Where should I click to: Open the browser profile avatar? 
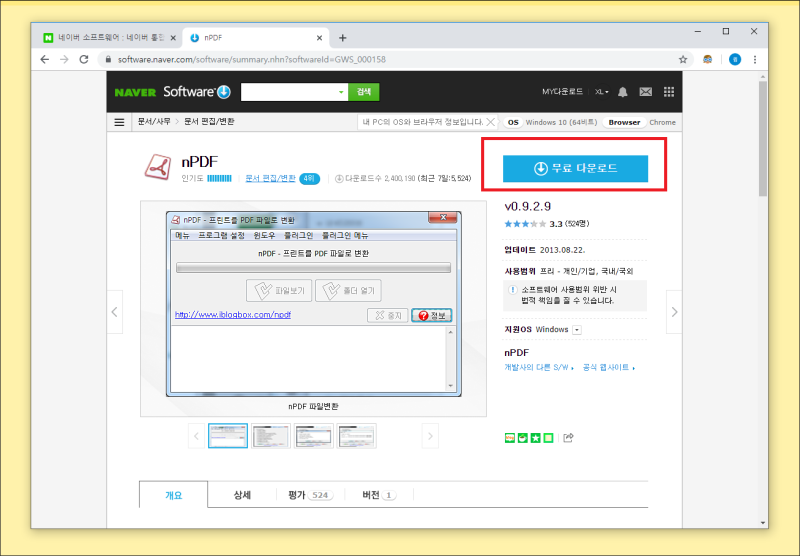click(x=735, y=59)
